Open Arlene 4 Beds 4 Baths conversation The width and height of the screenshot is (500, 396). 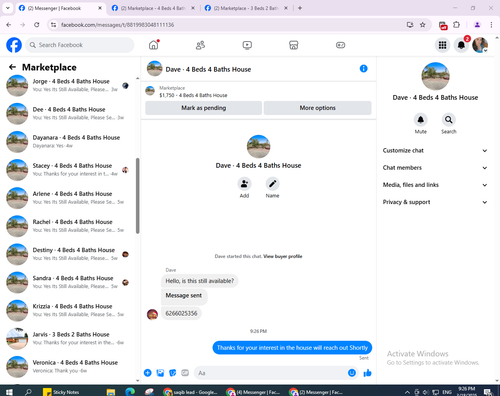pos(68,198)
